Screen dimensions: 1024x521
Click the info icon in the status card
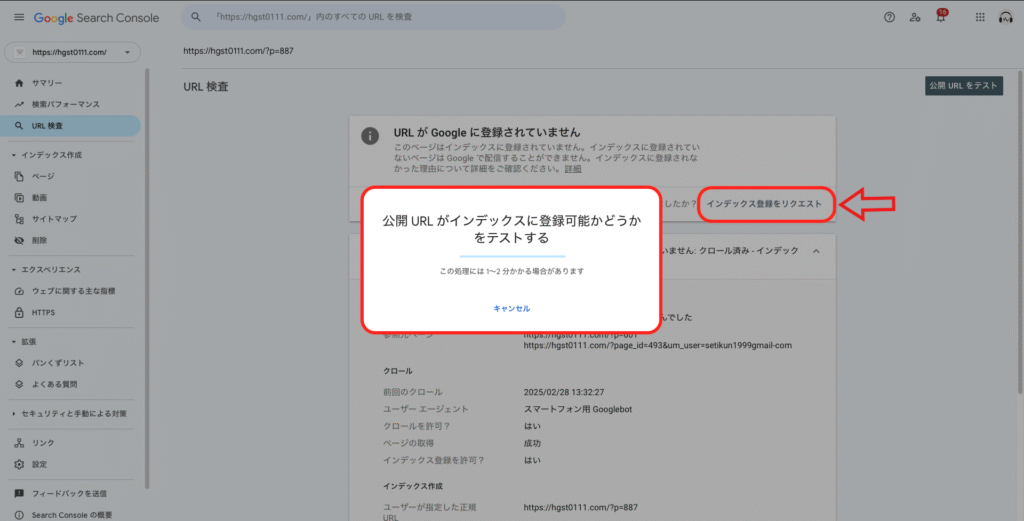pyautogui.click(x=370, y=136)
